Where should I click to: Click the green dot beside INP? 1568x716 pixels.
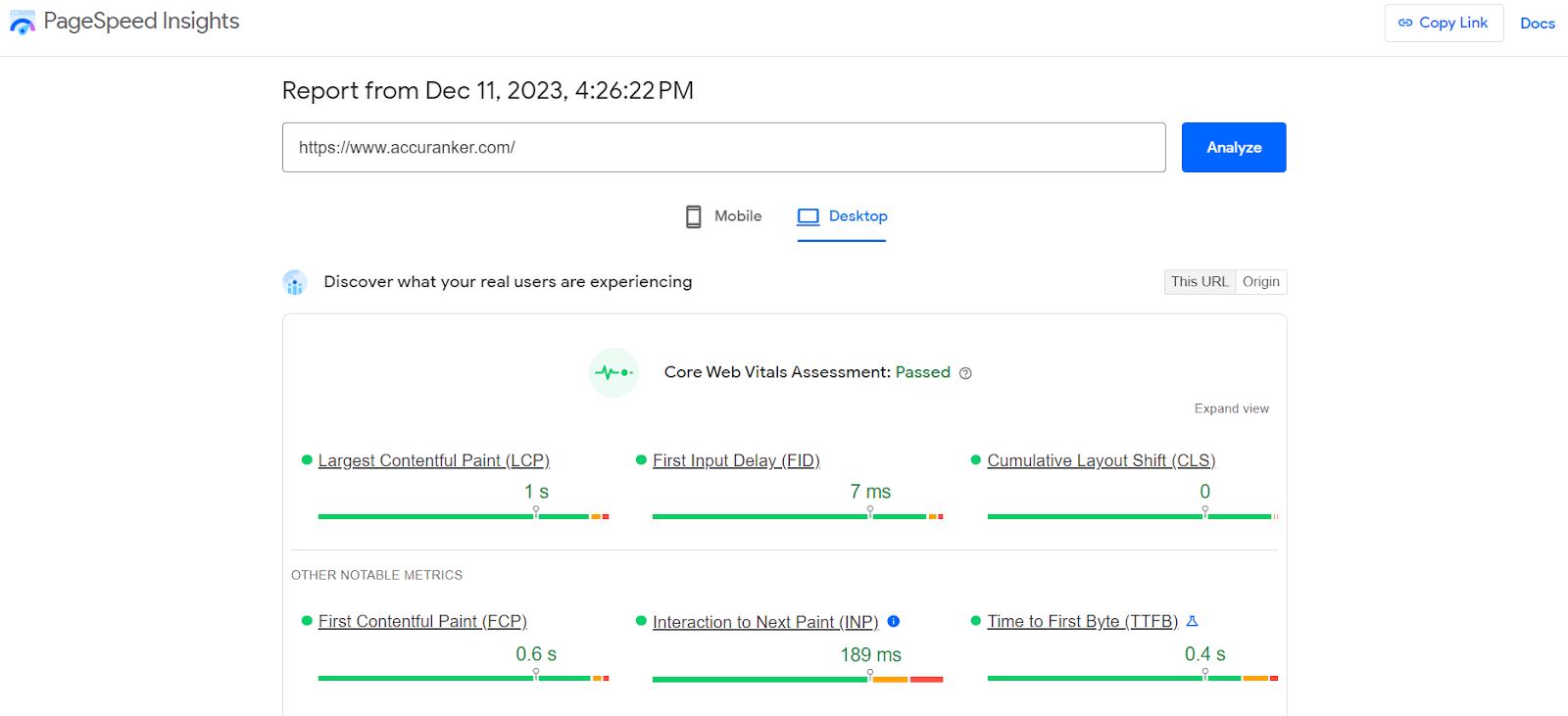coord(641,620)
